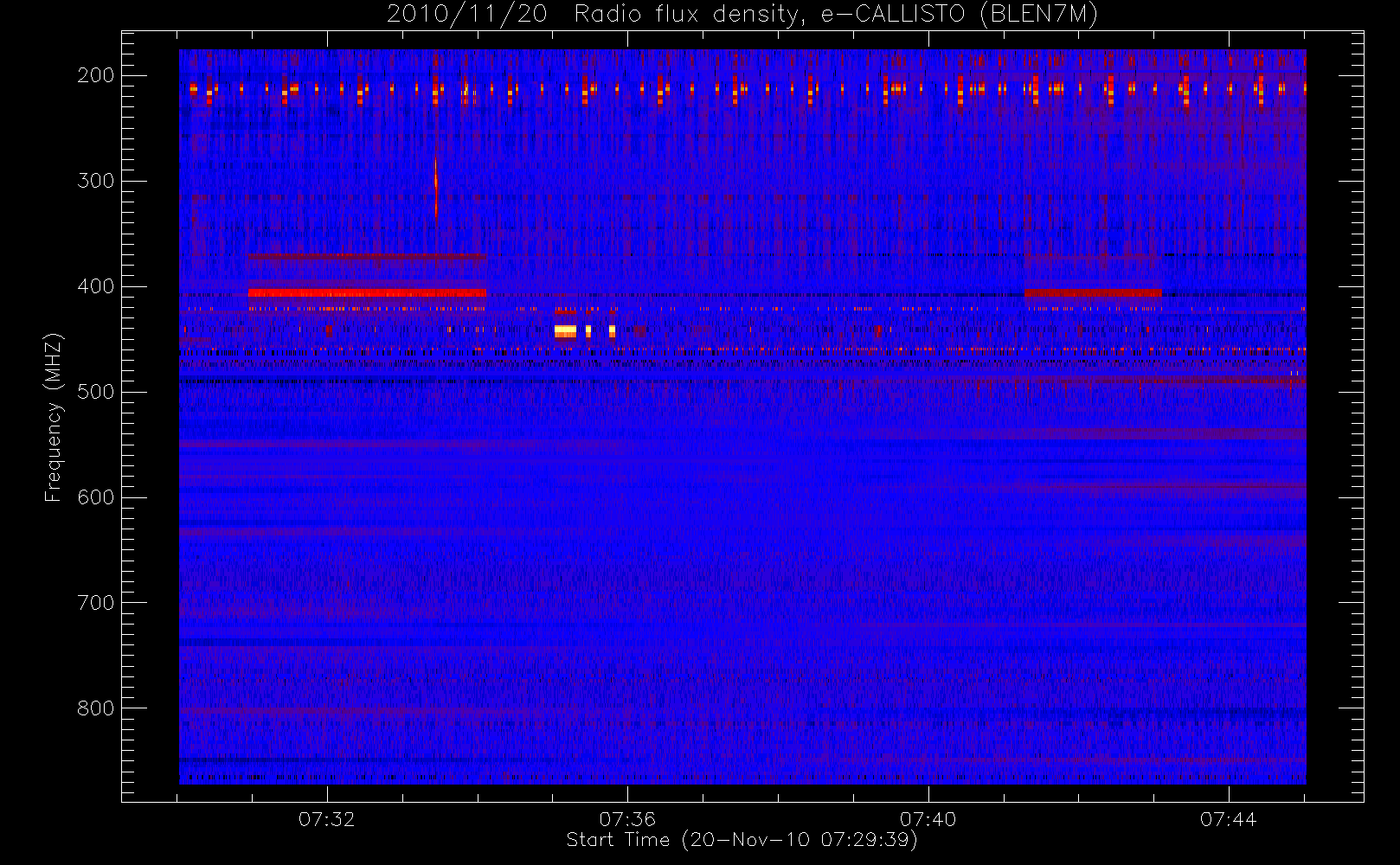Click the 07:36 time tick label
Image resolution: width=1400 pixels, height=865 pixels.
coord(627,819)
